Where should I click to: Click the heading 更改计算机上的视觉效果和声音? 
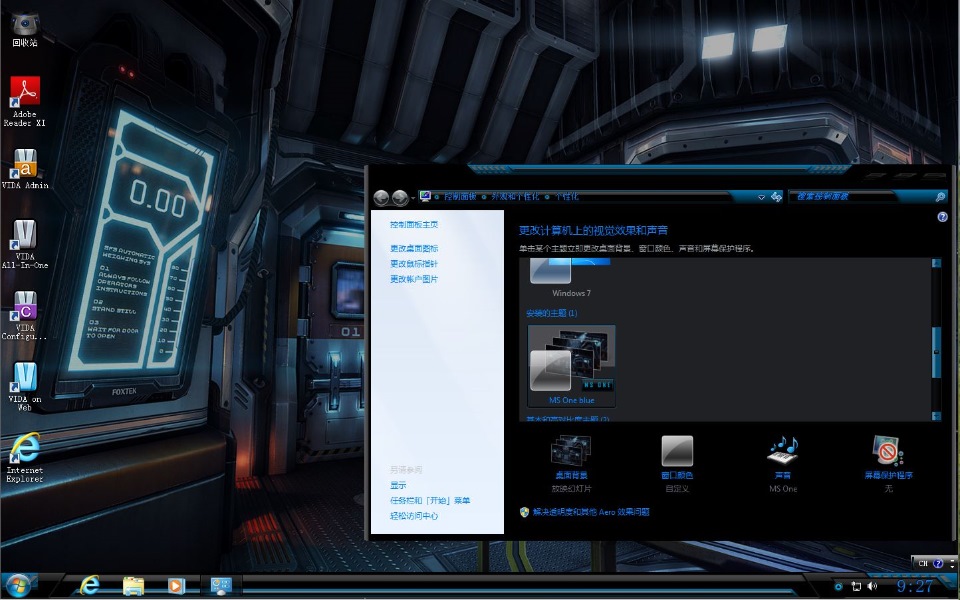coord(593,231)
